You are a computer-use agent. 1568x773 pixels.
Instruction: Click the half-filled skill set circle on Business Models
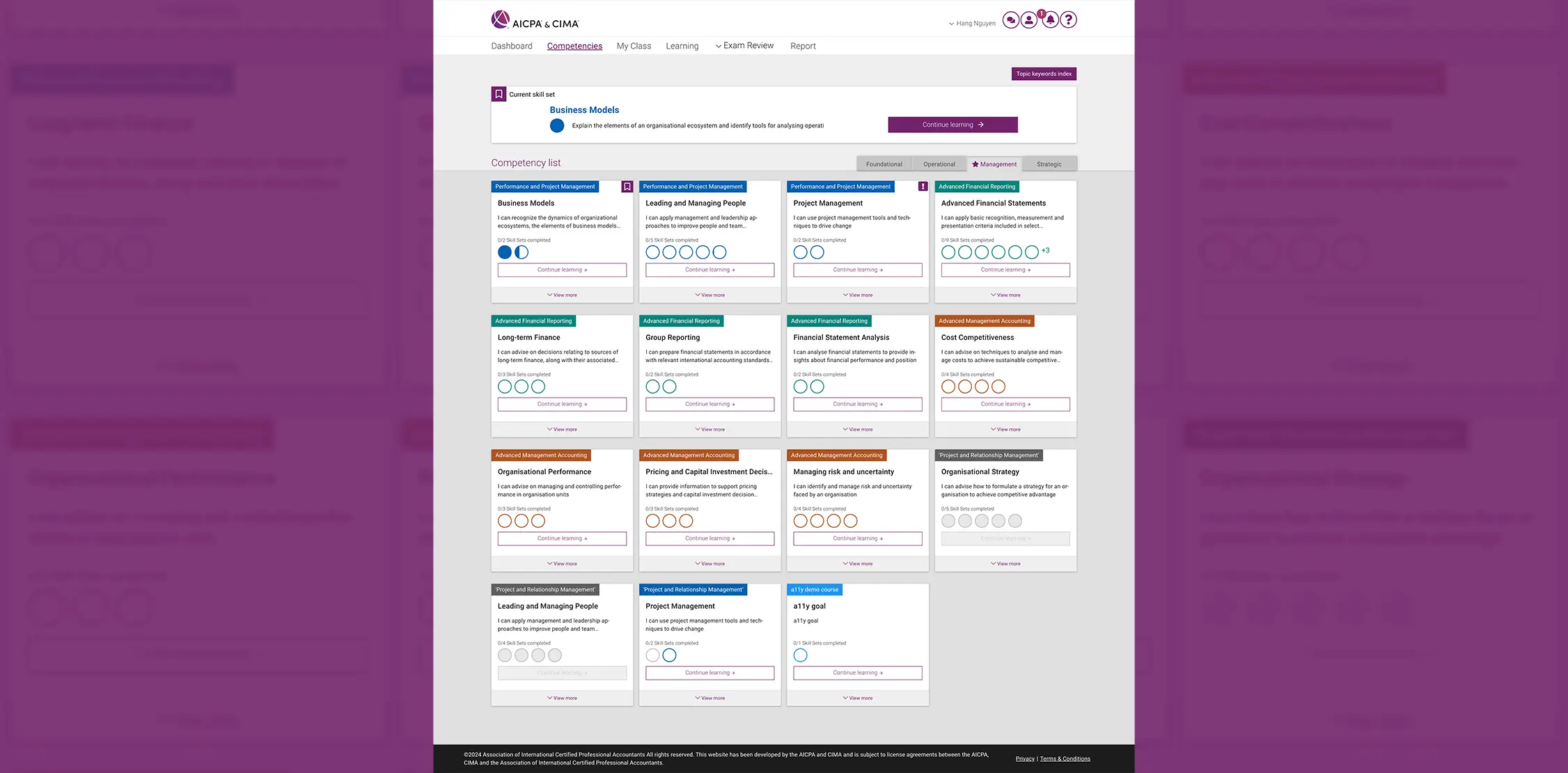coord(521,251)
